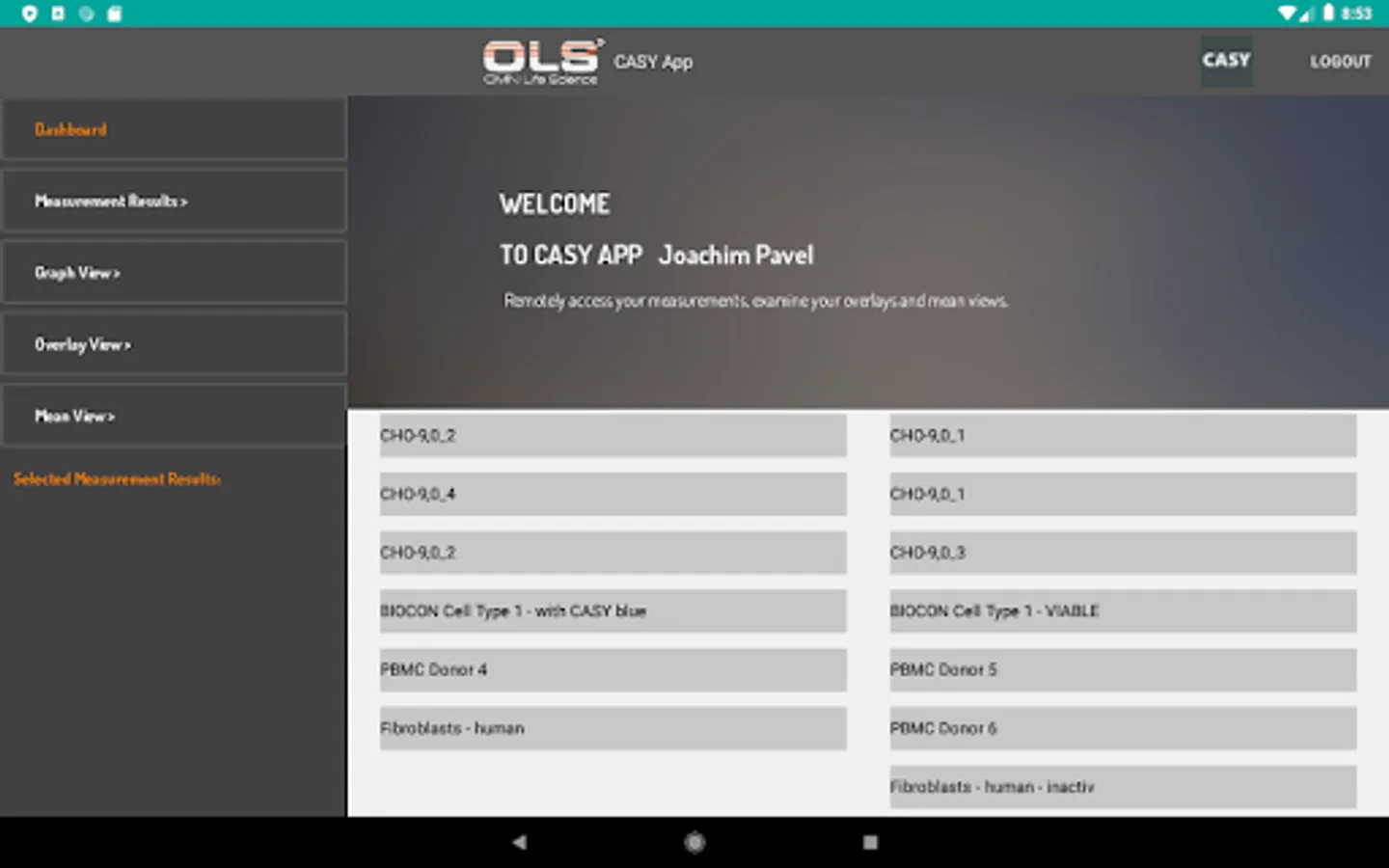Image resolution: width=1389 pixels, height=868 pixels.
Task: Click the clock showing 8:53
Action: (1356, 14)
